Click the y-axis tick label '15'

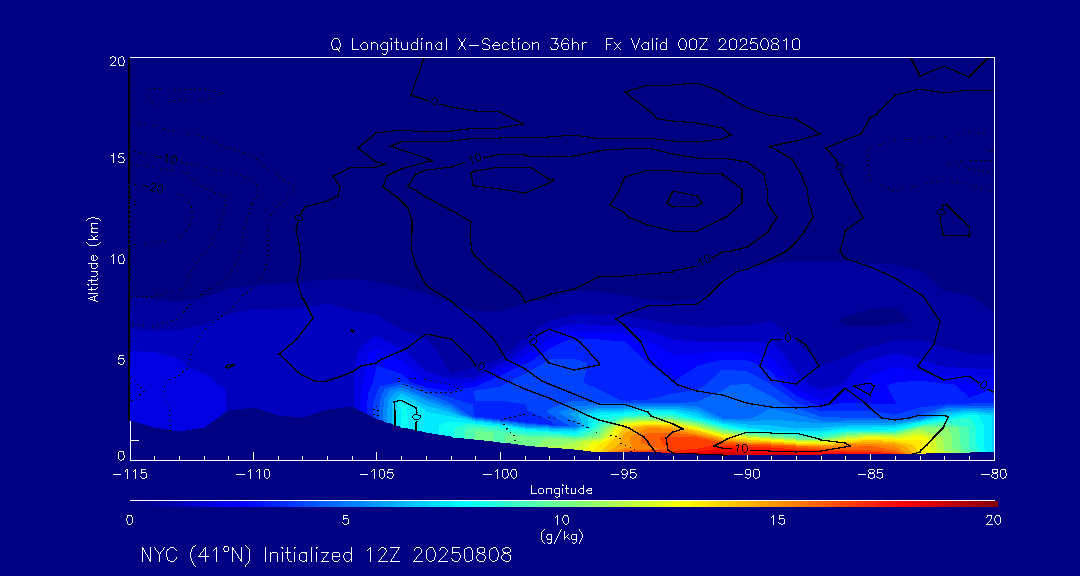115,160
